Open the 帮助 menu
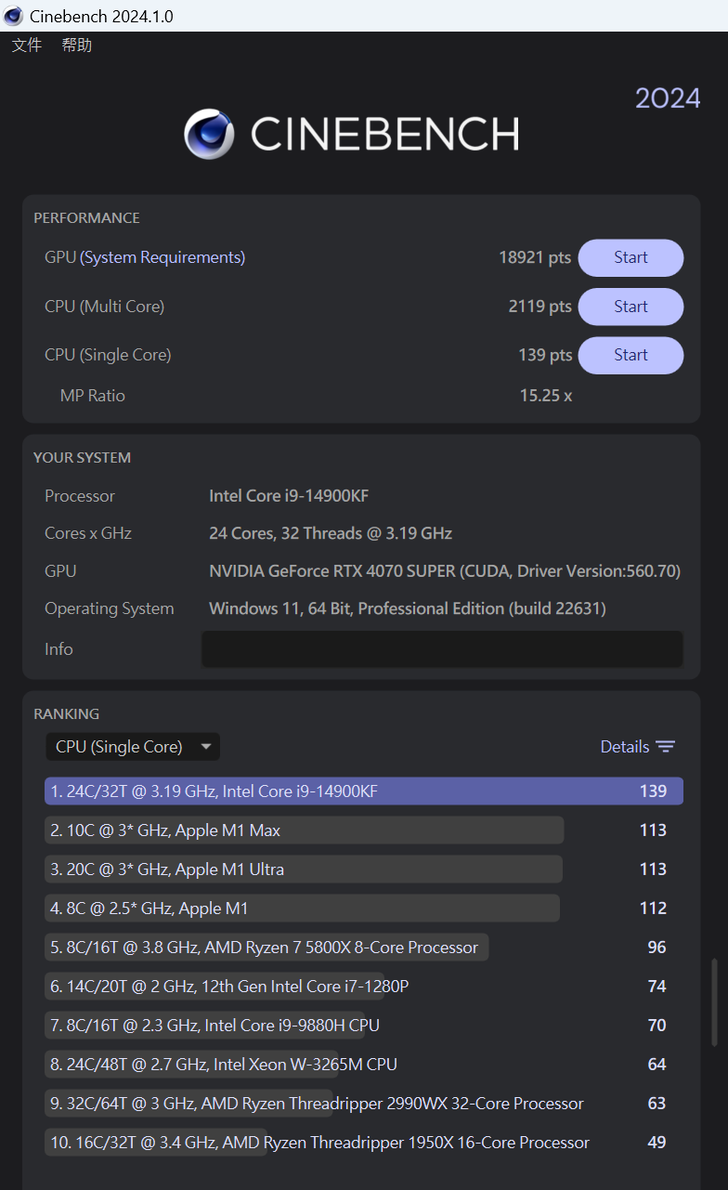Image resolution: width=728 pixels, height=1190 pixels. click(77, 45)
